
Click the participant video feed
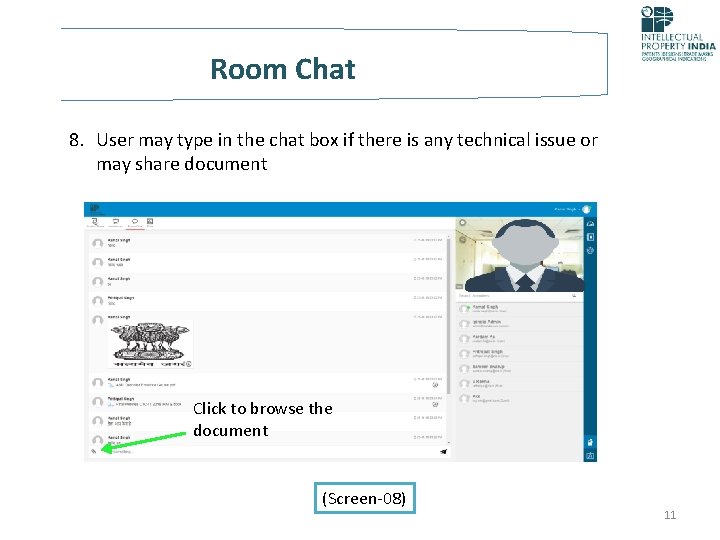pyautogui.click(x=519, y=255)
